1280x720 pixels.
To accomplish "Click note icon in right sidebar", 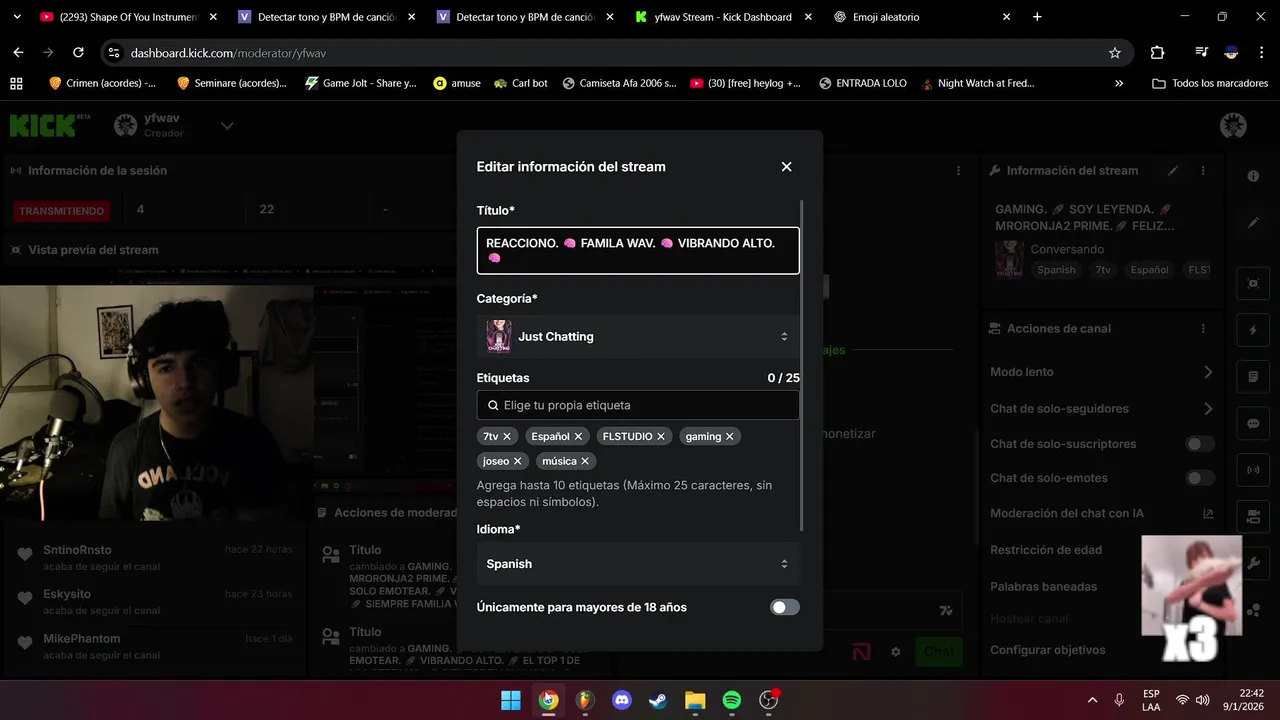I will tap(1253, 377).
